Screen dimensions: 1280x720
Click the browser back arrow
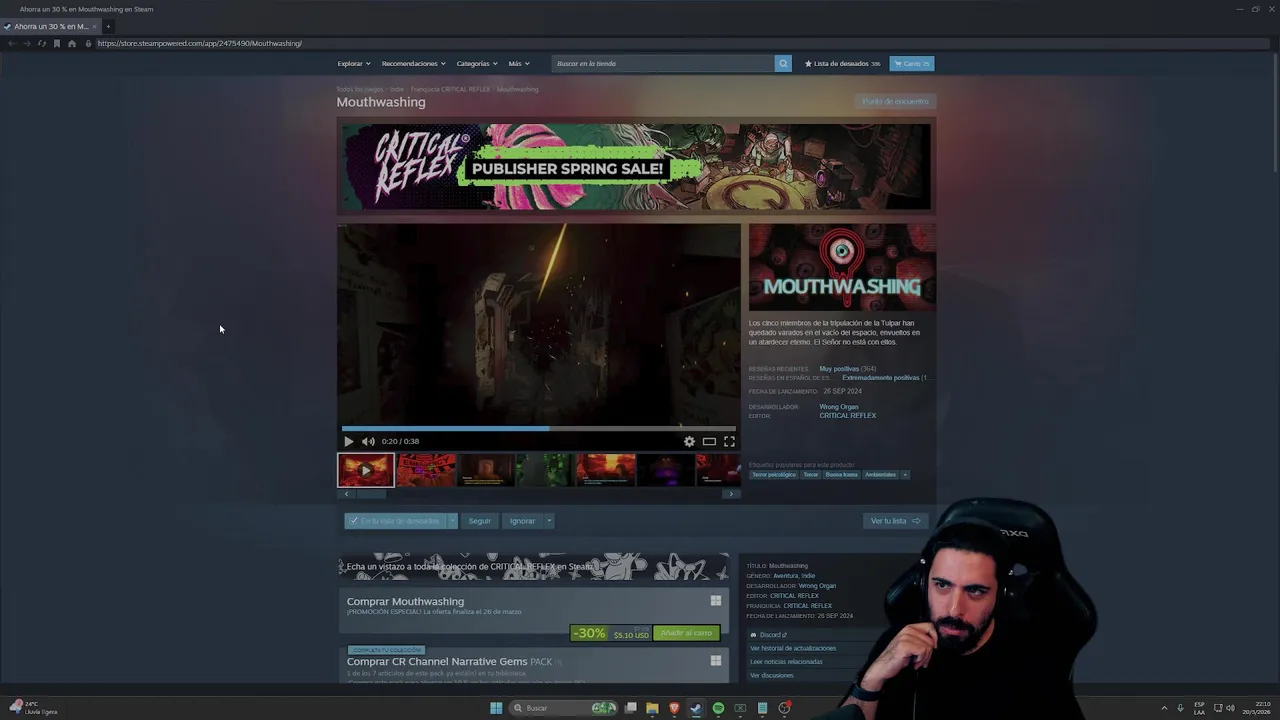click(x=12, y=43)
